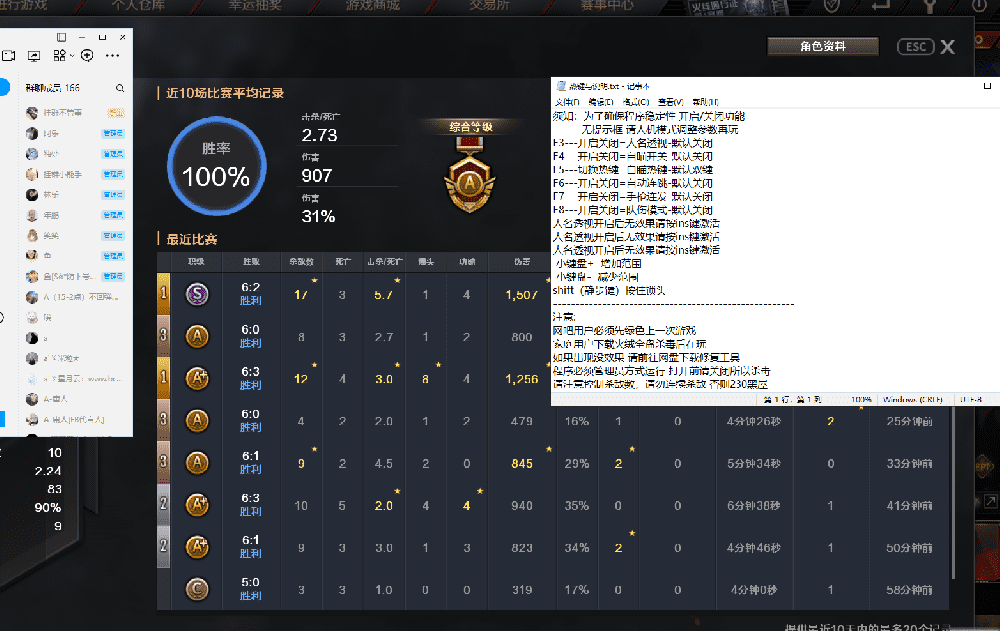Click the chat bubble plus icon in chat toolbar

(87, 56)
